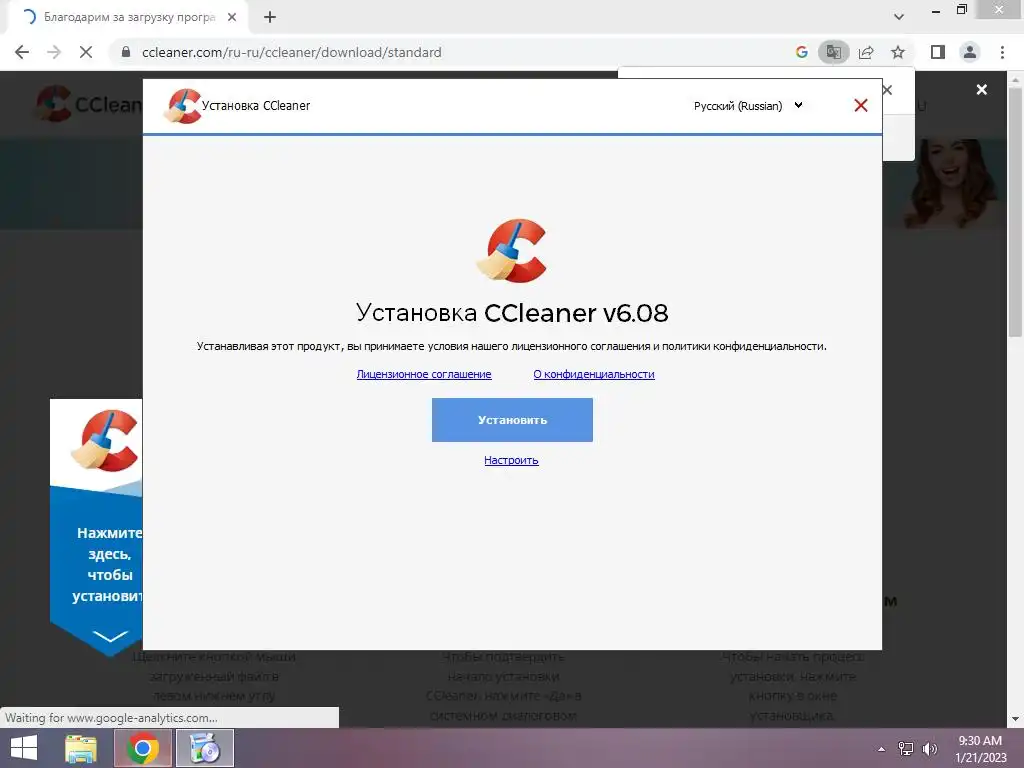Show hidden system tray icons
The height and width of the screenshot is (768, 1024).
pos(882,749)
